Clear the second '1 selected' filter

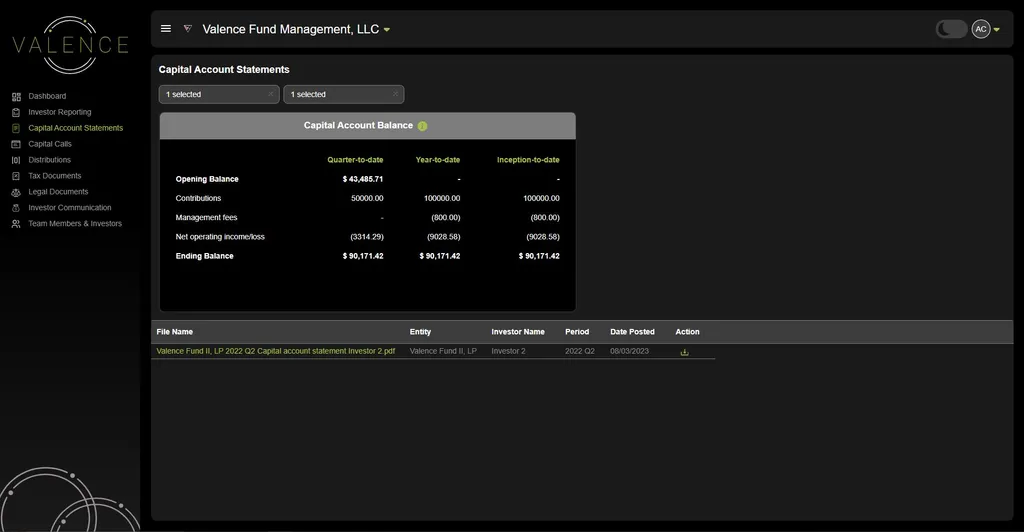pos(395,94)
